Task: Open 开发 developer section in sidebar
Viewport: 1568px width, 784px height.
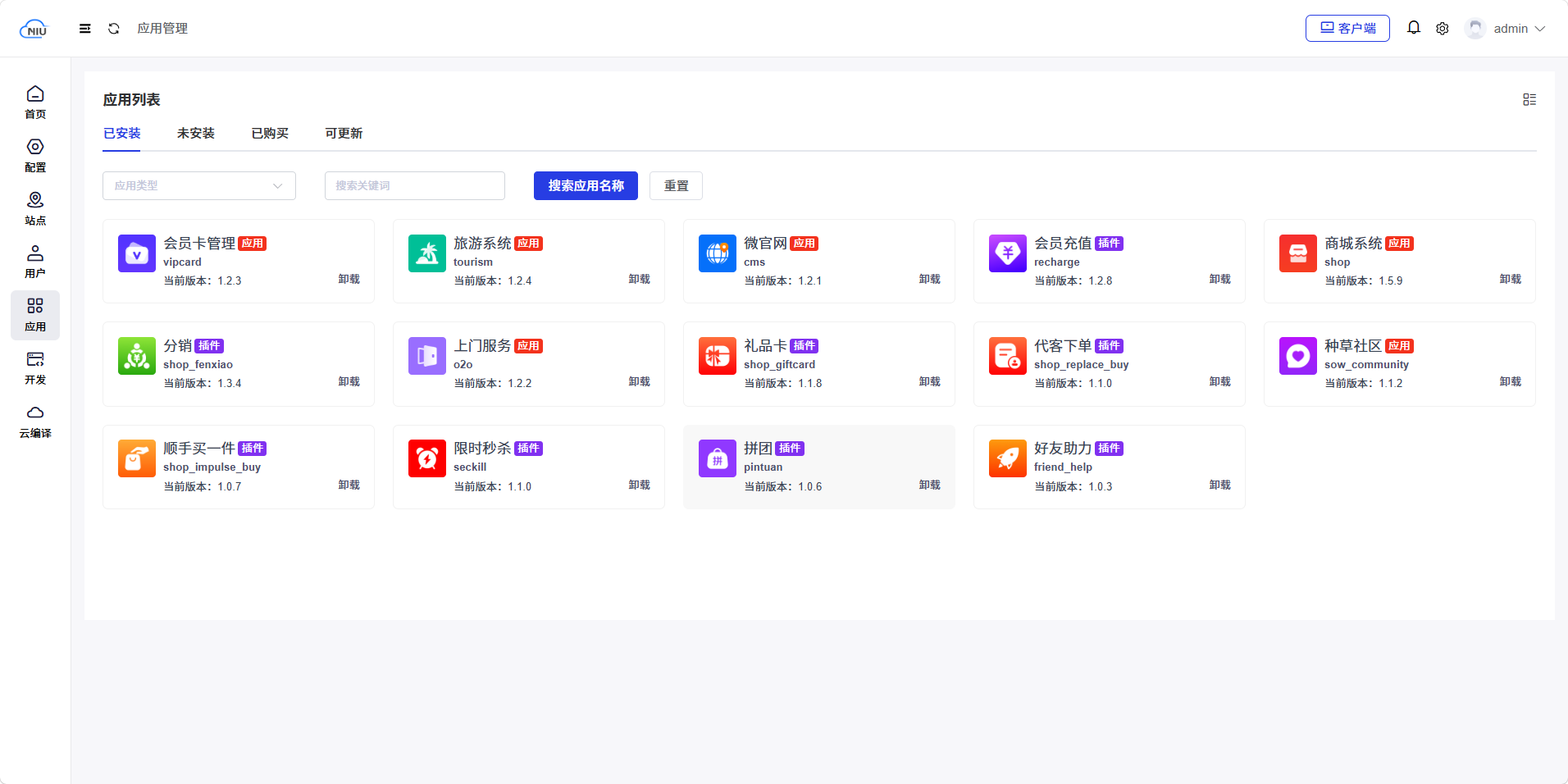Action: tap(35, 368)
